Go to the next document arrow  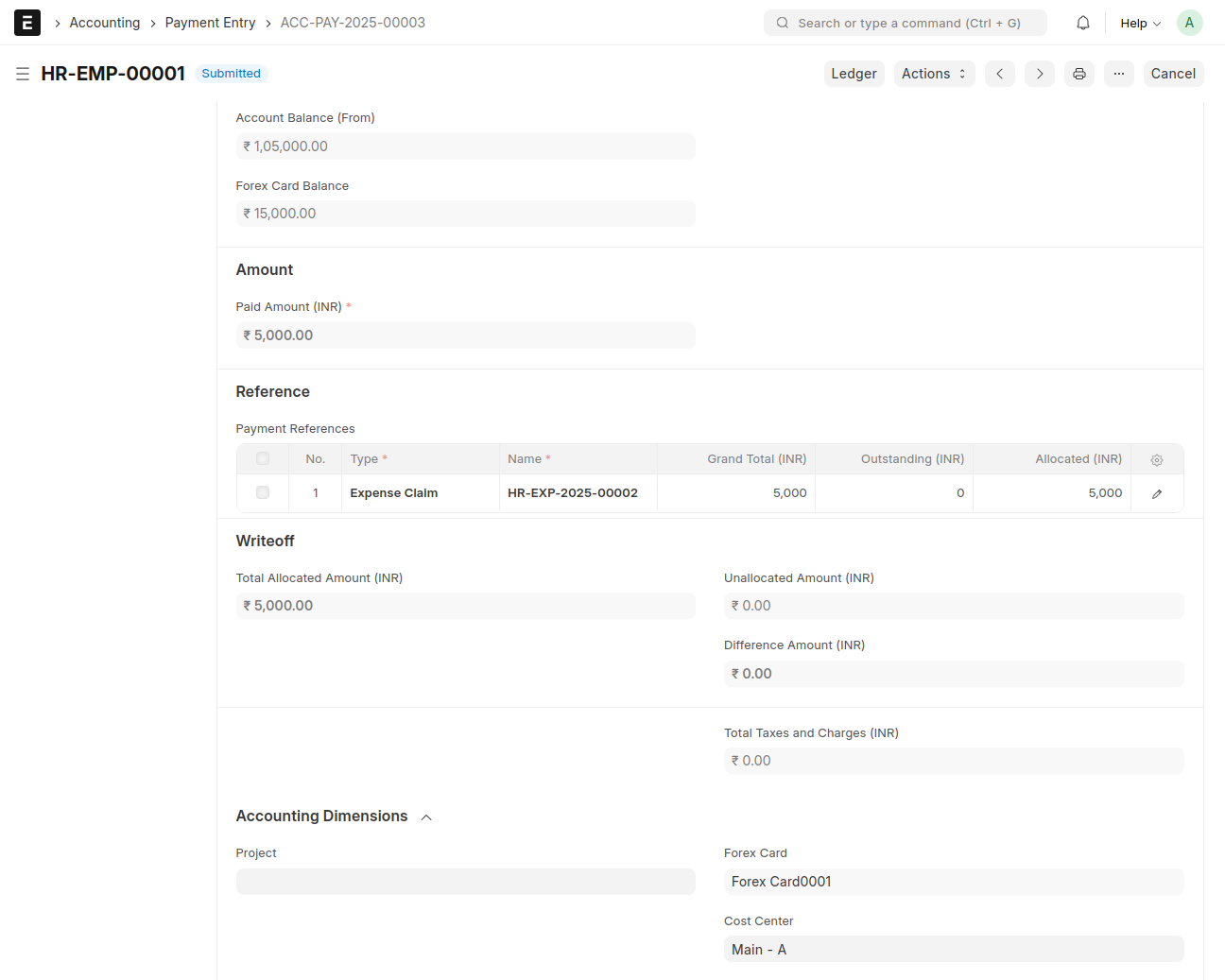point(1040,74)
